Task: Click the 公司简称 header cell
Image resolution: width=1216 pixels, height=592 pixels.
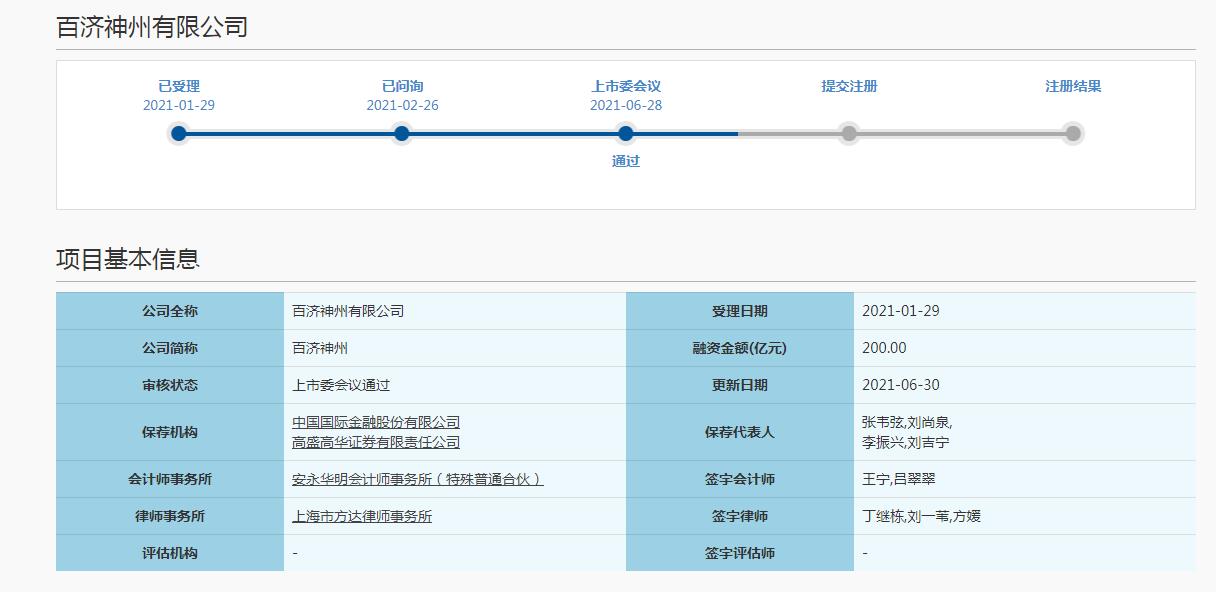Action: pos(170,348)
